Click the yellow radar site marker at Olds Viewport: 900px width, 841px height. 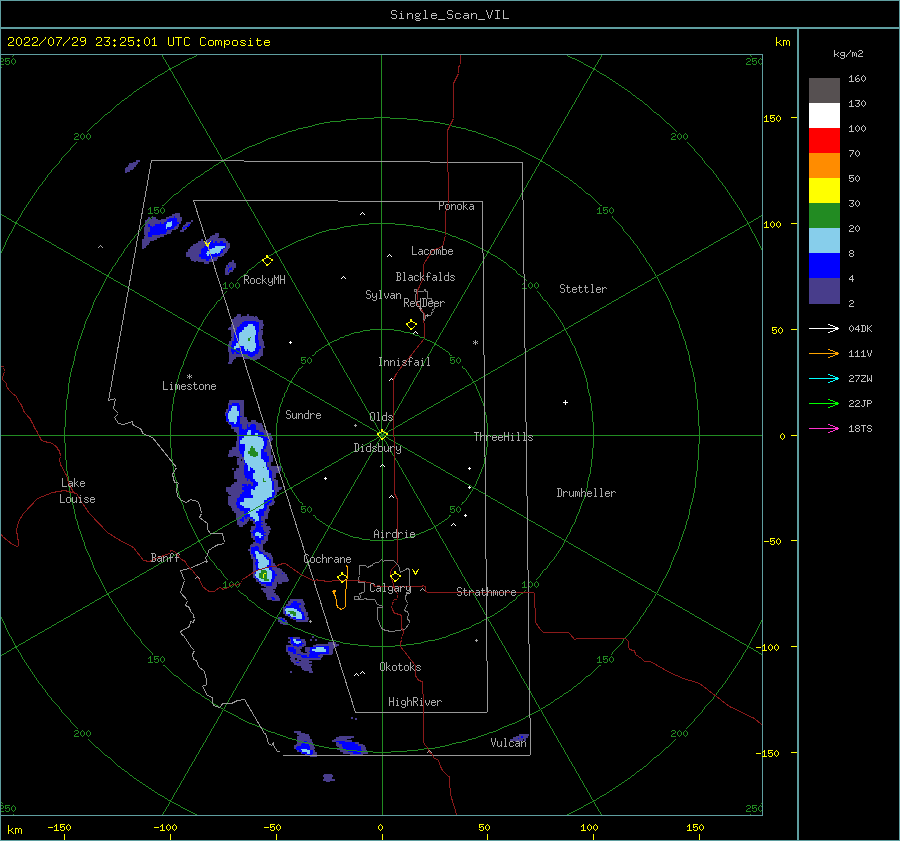click(382, 435)
